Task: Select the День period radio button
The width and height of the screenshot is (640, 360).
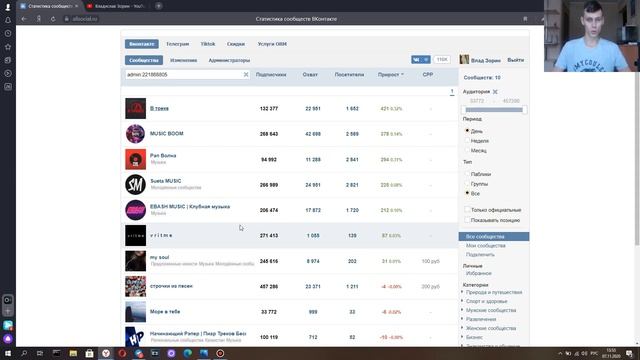Action: click(467, 131)
